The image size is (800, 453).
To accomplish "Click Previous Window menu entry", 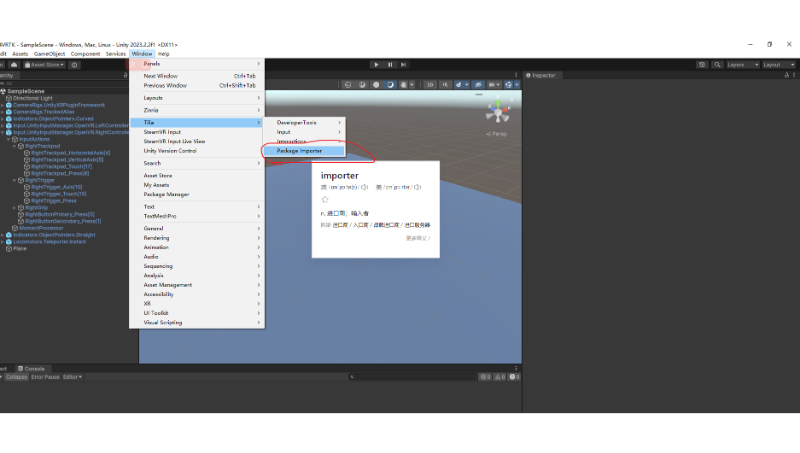I will coord(196,85).
